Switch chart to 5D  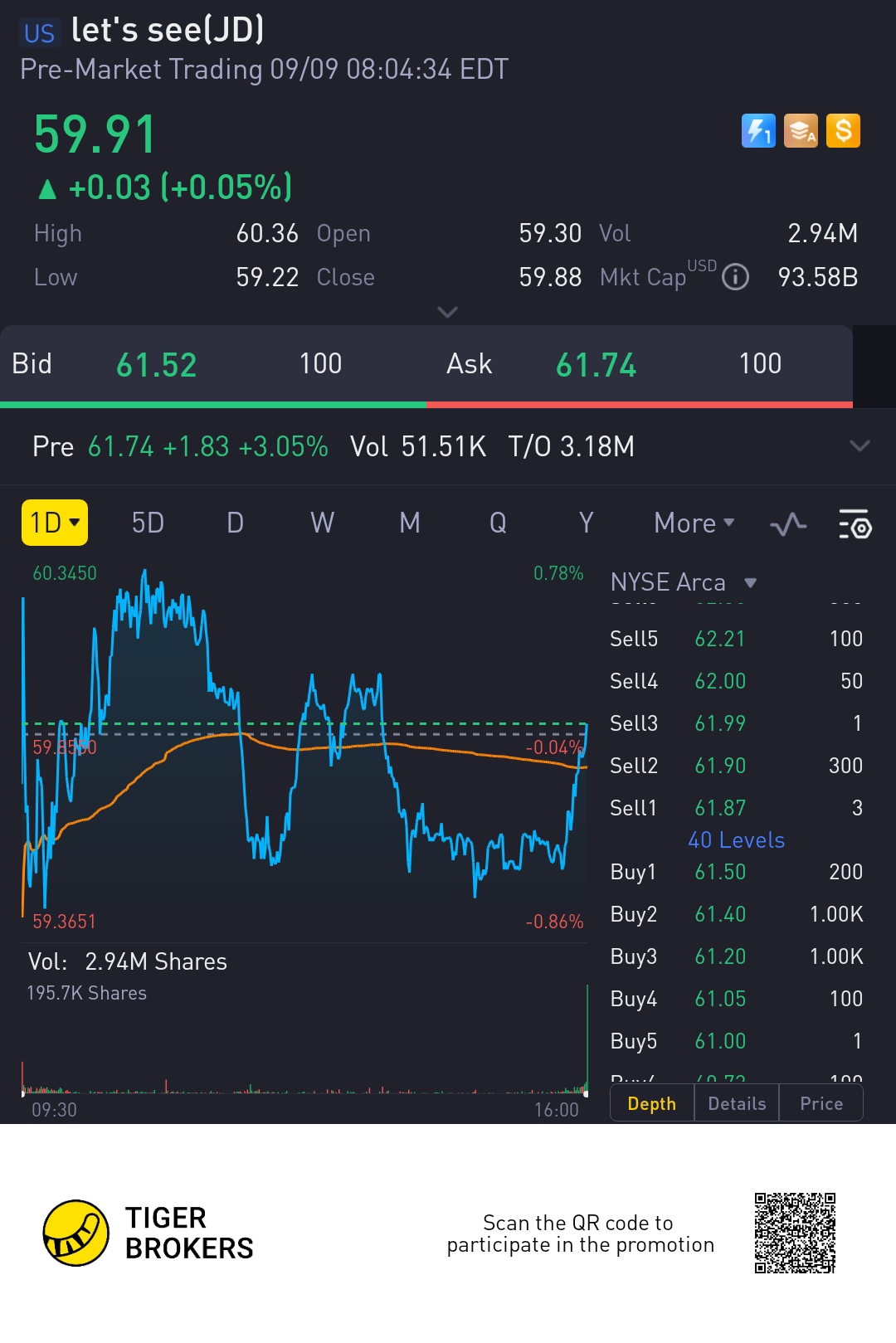148,523
